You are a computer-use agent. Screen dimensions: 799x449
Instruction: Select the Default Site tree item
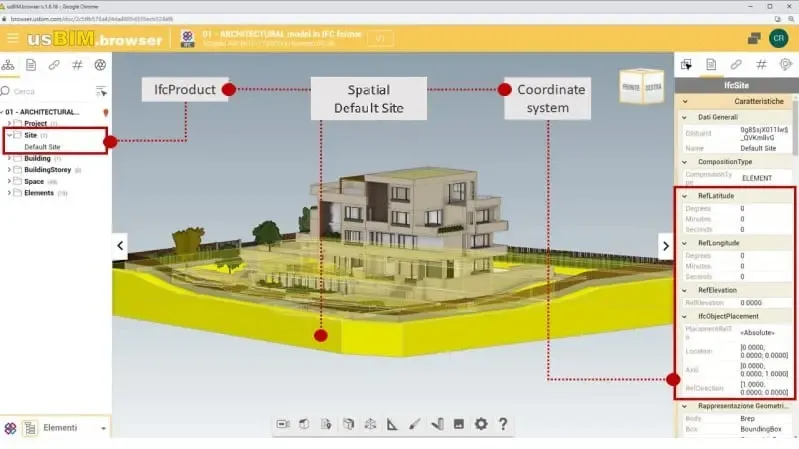pos(42,147)
